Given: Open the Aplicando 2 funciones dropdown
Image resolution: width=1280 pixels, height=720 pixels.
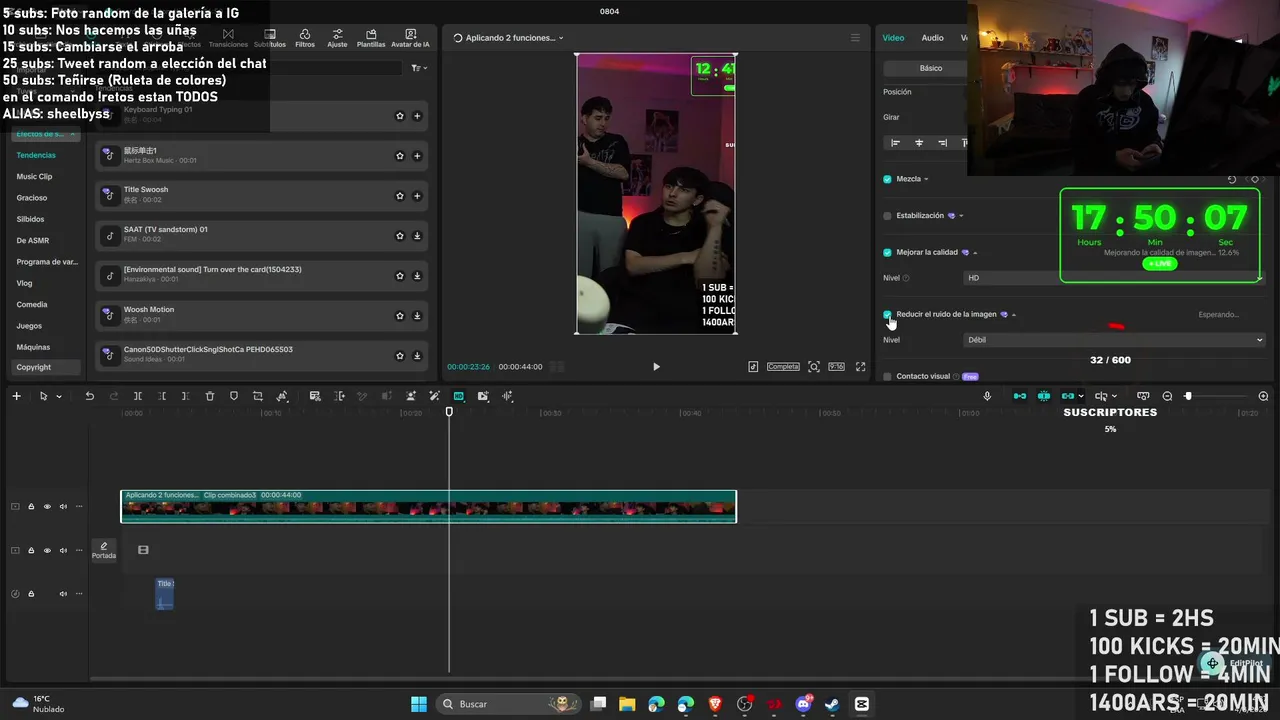Looking at the screenshot, I should pyautogui.click(x=509, y=38).
